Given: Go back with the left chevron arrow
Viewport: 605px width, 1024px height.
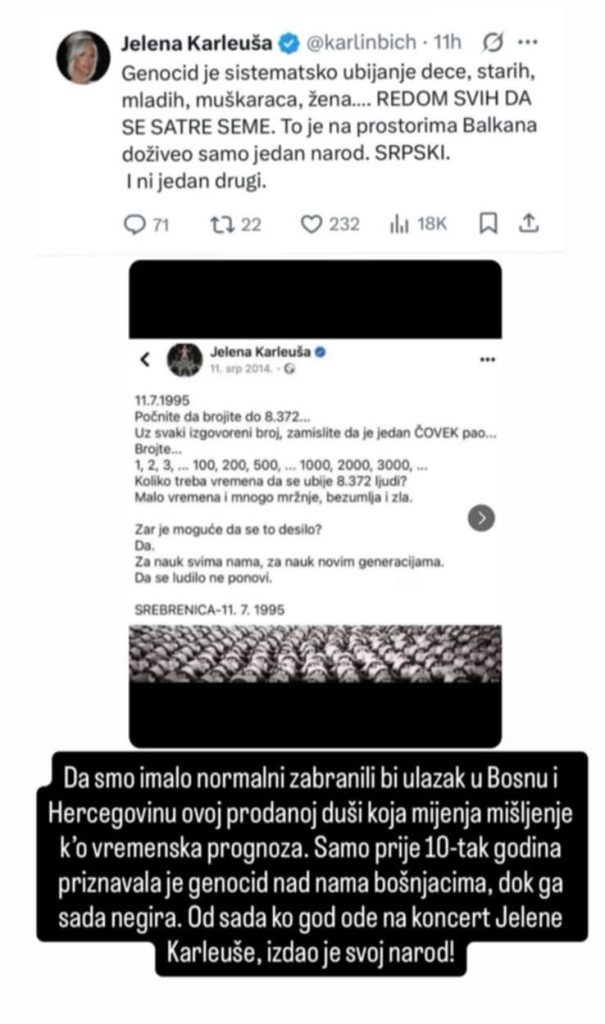Looking at the screenshot, I should point(145,359).
